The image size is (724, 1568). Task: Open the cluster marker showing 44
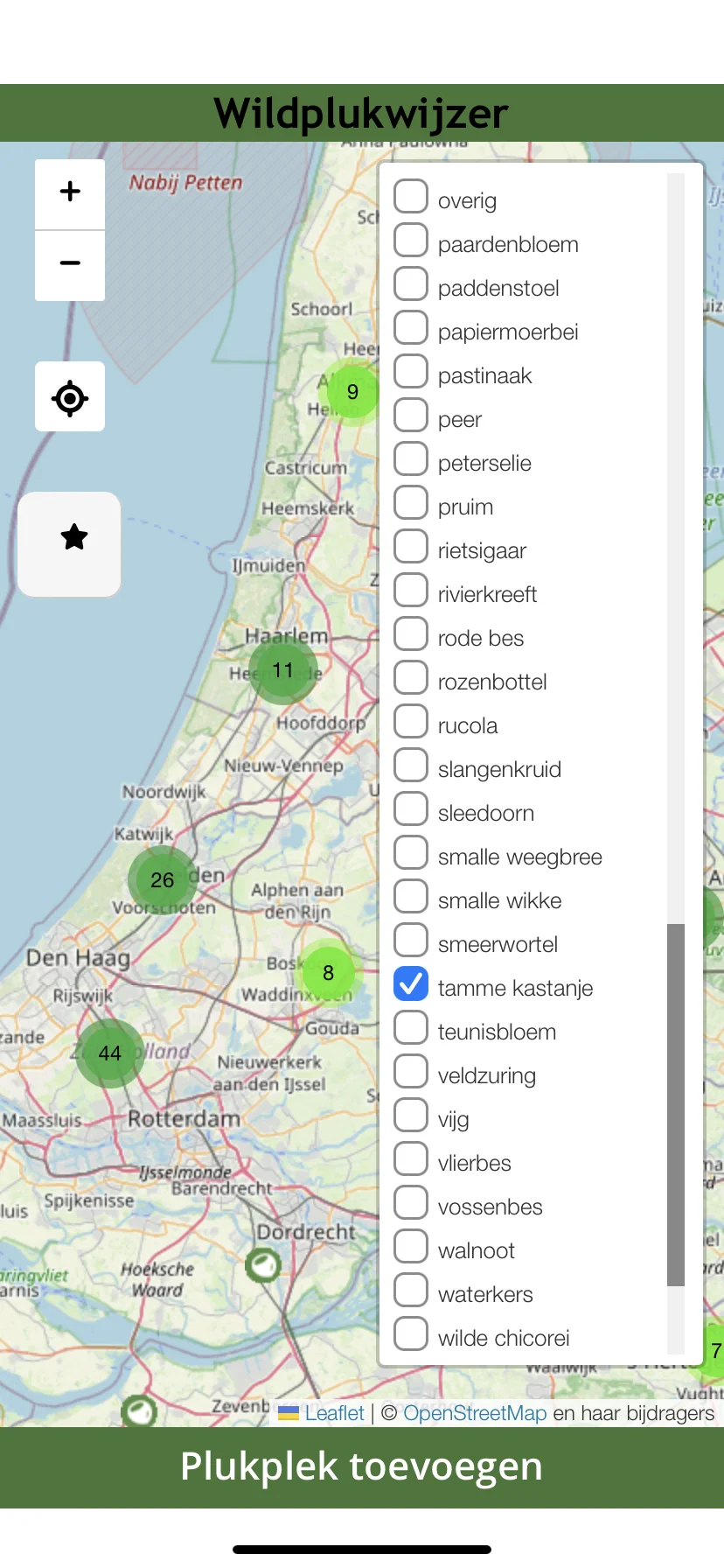tap(110, 1053)
